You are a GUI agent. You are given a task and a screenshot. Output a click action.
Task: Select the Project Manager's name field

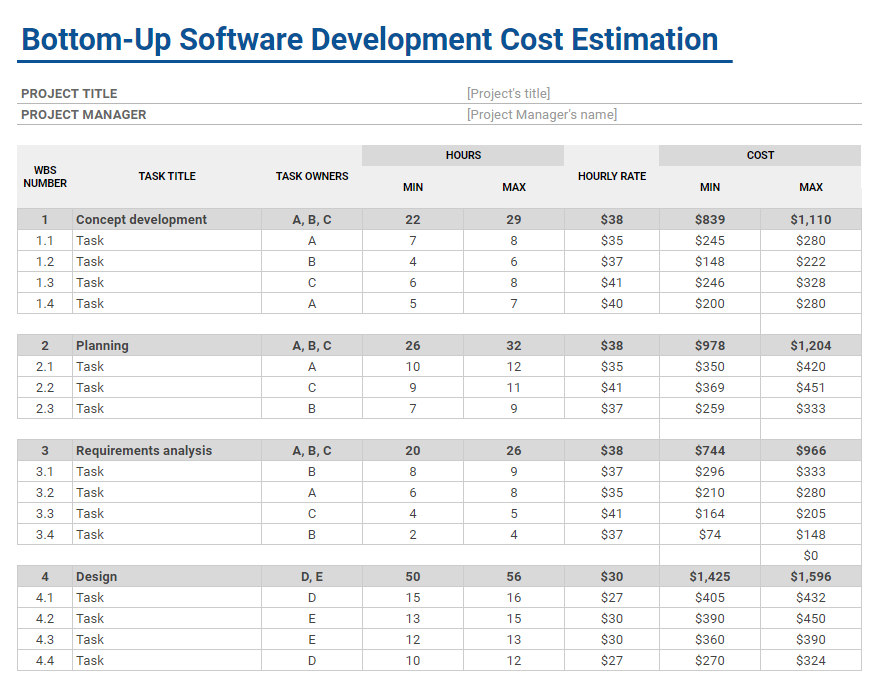[x=541, y=114]
